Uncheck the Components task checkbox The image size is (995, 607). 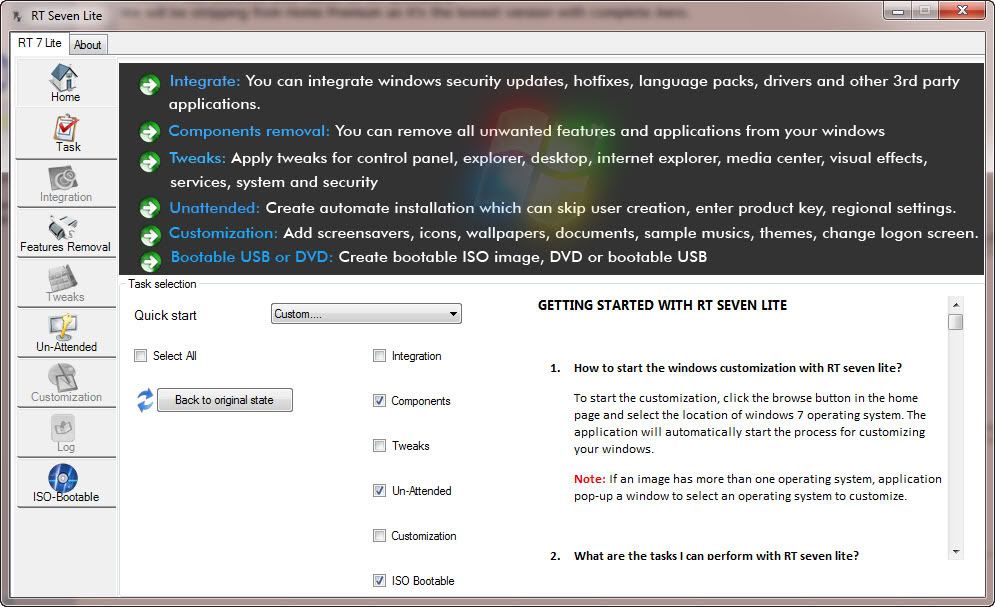(x=379, y=401)
